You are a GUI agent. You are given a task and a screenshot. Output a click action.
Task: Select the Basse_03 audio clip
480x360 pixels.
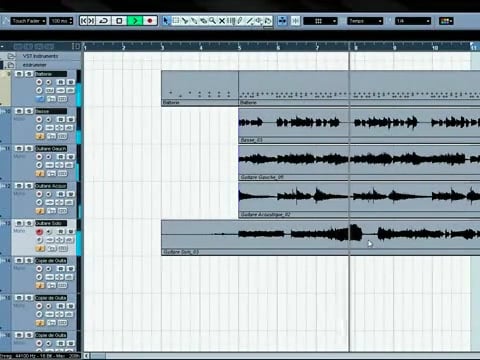359,126
